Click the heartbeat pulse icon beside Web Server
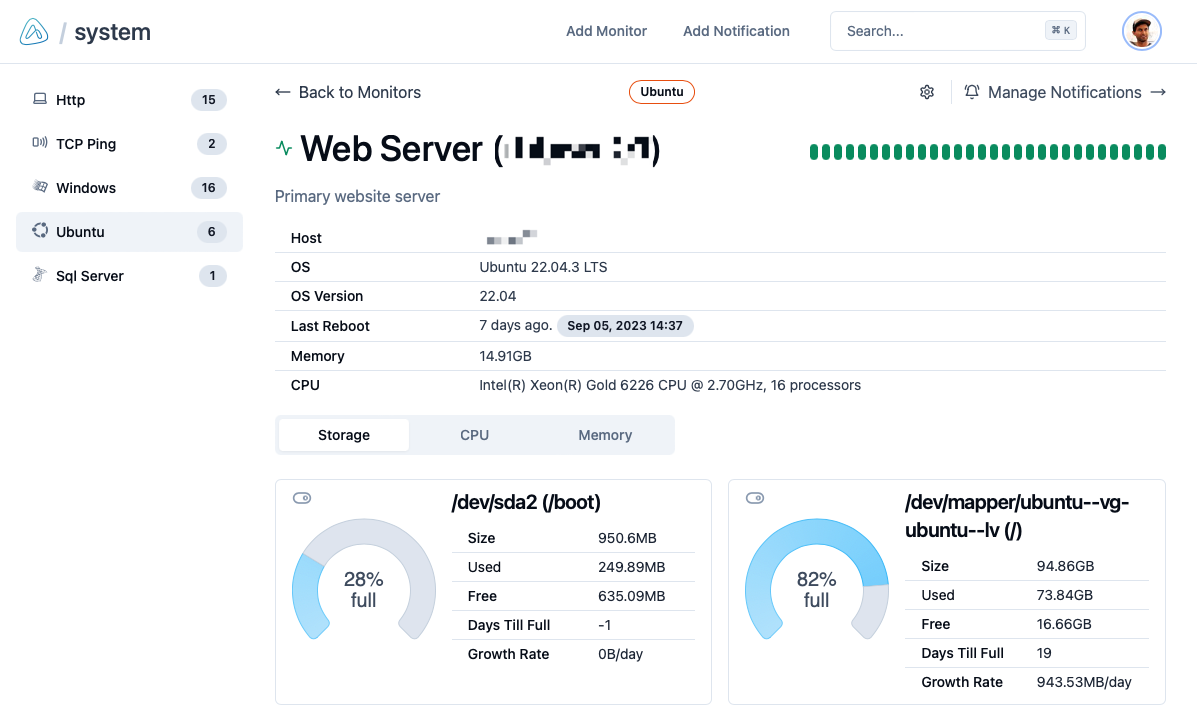The height and width of the screenshot is (717, 1197). click(284, 149)
